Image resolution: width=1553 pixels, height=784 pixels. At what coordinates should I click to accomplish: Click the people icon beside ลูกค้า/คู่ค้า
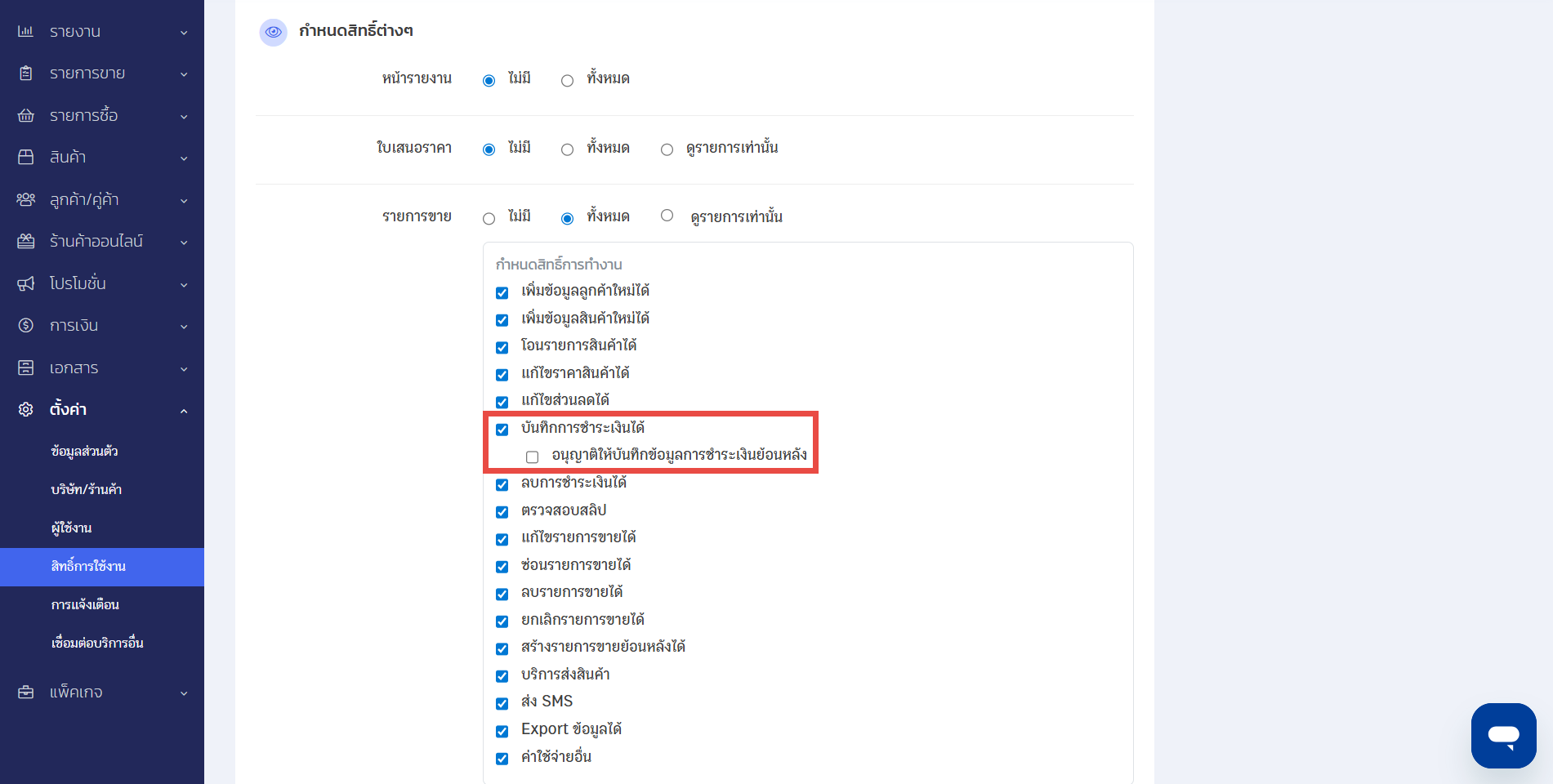point(25,199)
